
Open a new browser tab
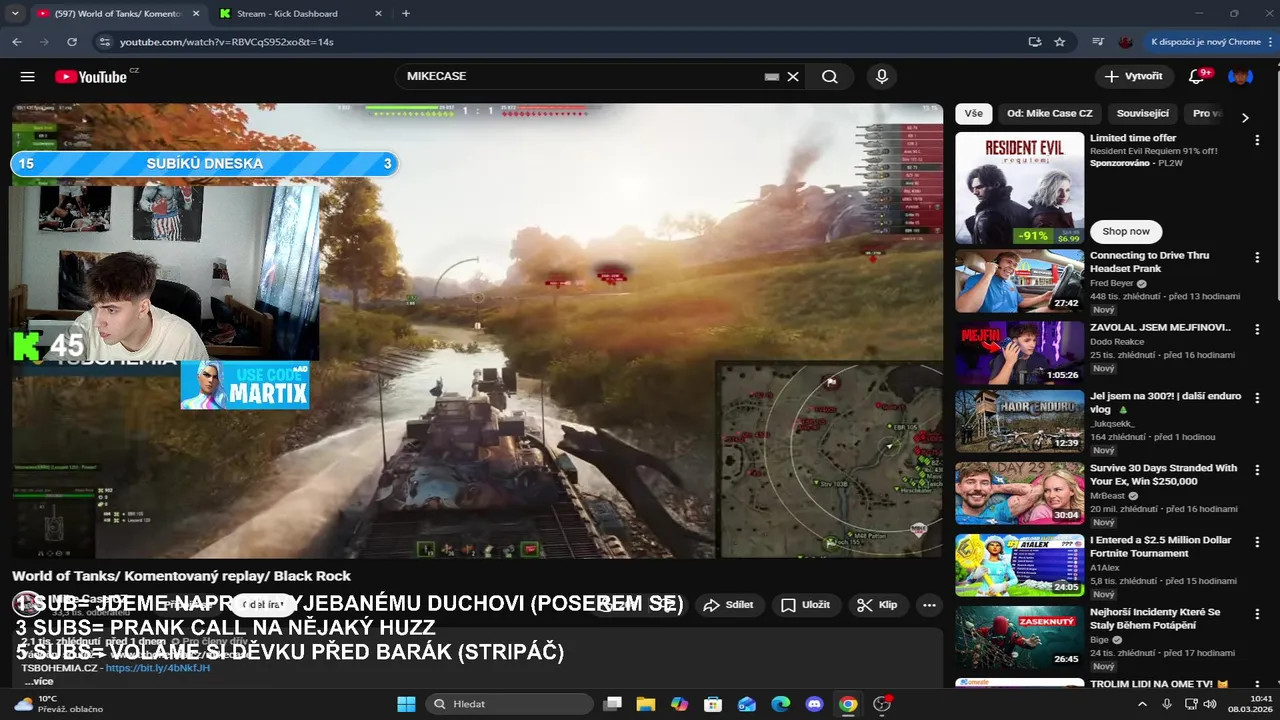[405, 14]
